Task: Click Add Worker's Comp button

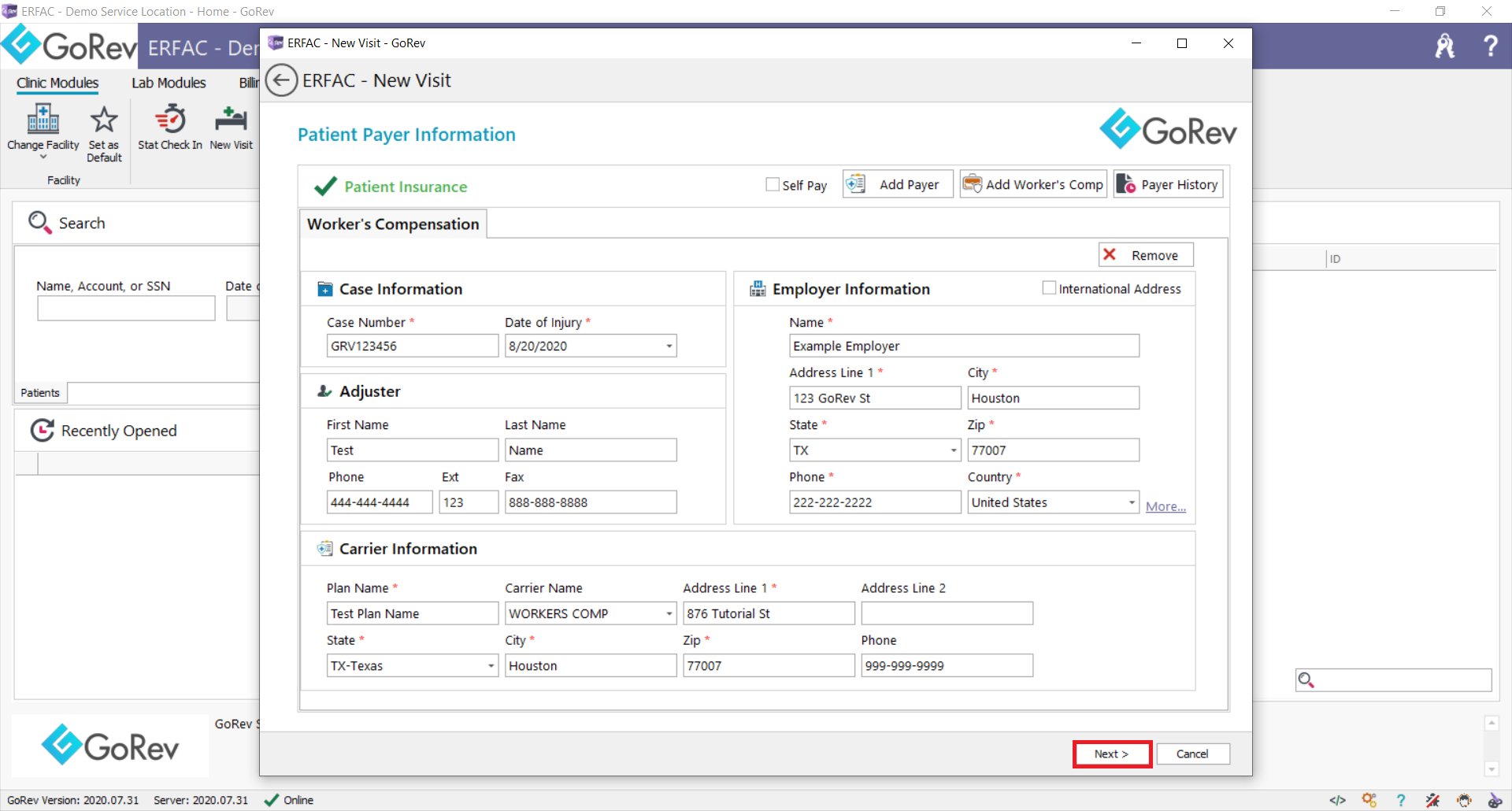Action: pos(1033,184)
